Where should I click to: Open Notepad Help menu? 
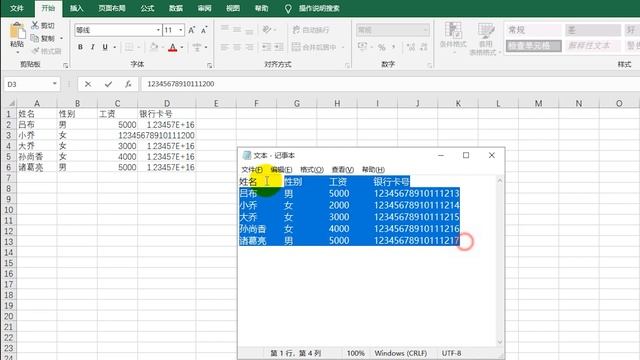(373, 169)
